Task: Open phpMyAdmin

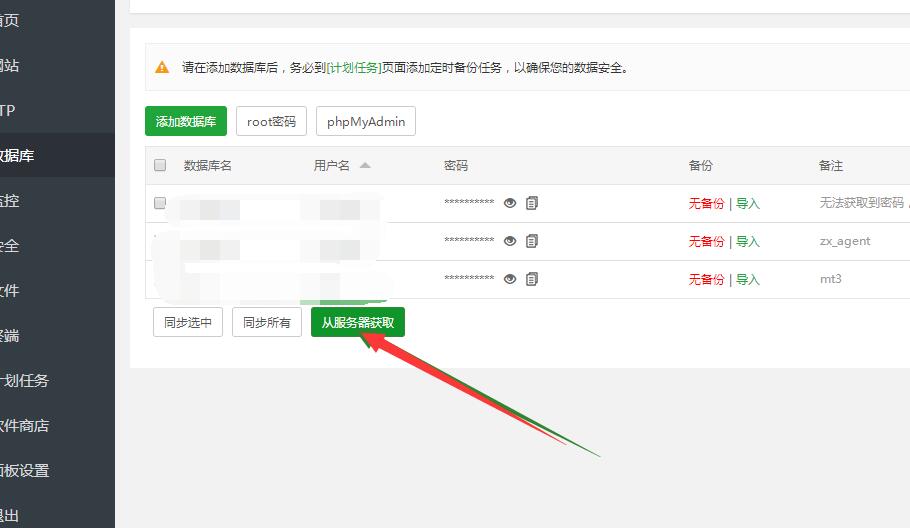Action: click(x=366, y=121)
